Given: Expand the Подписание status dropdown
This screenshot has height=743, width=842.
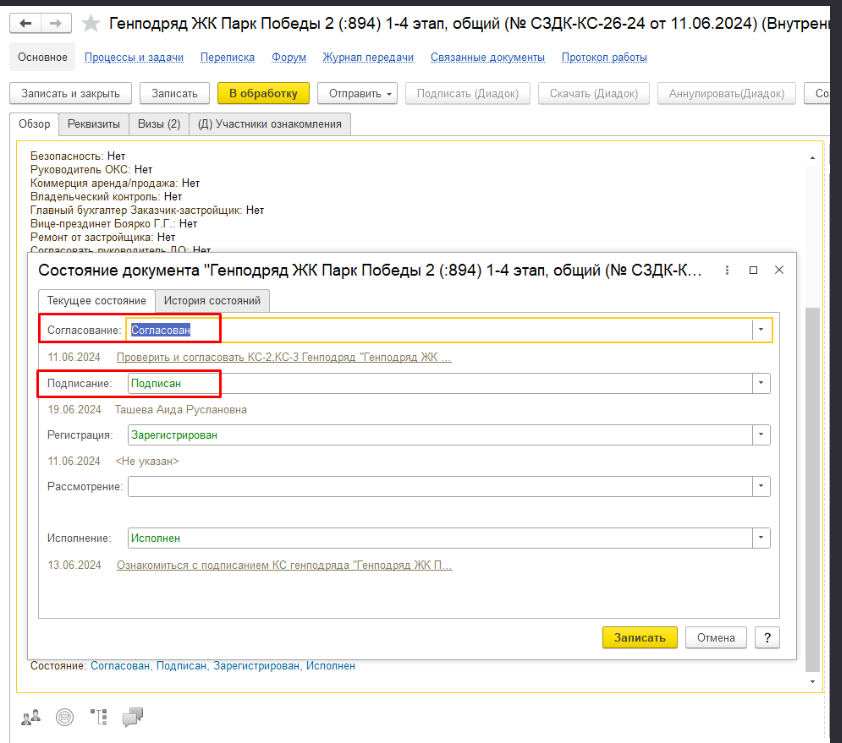Looking at the screenshot, I should point(762,383).
